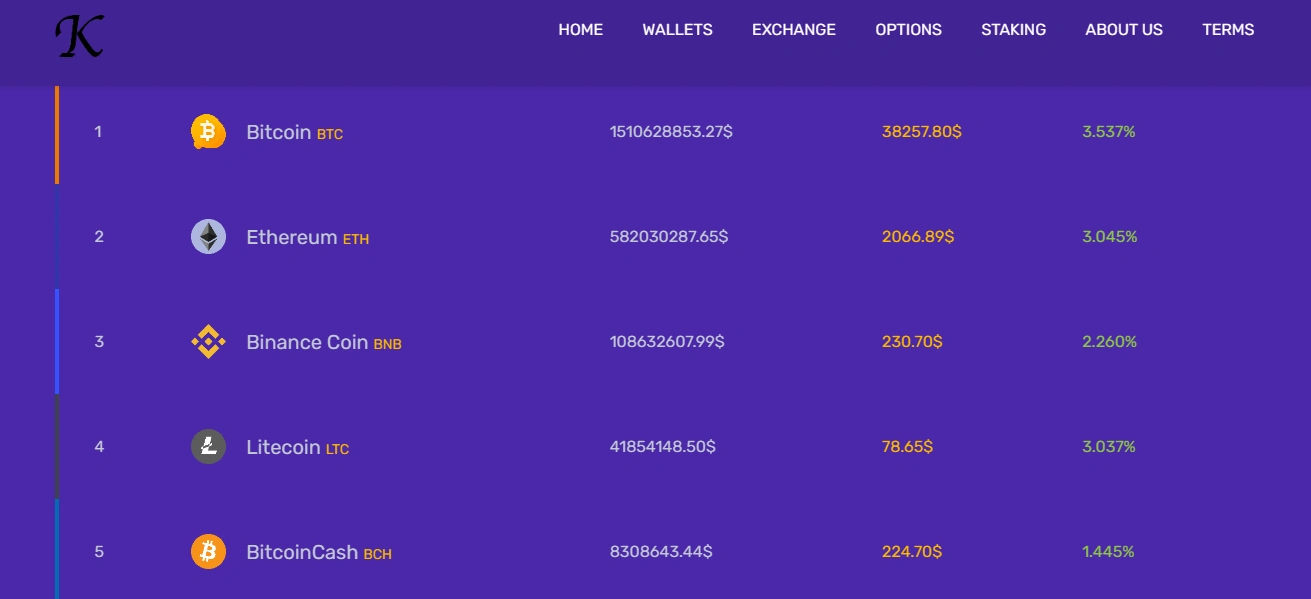The height and width of the screenshot is (599, 1311).
Task: Open Binance Coin BNB row name
Action: coord(324,342)
